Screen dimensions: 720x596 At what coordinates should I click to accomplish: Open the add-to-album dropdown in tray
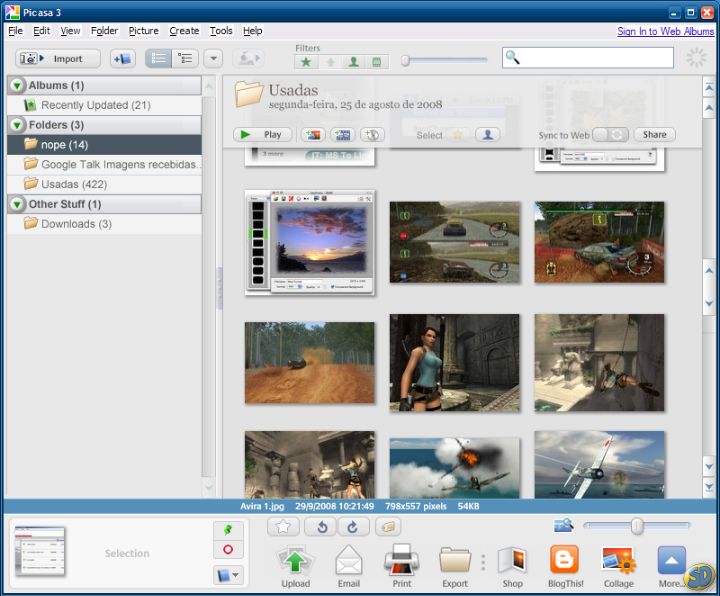[x=228, y=575]
